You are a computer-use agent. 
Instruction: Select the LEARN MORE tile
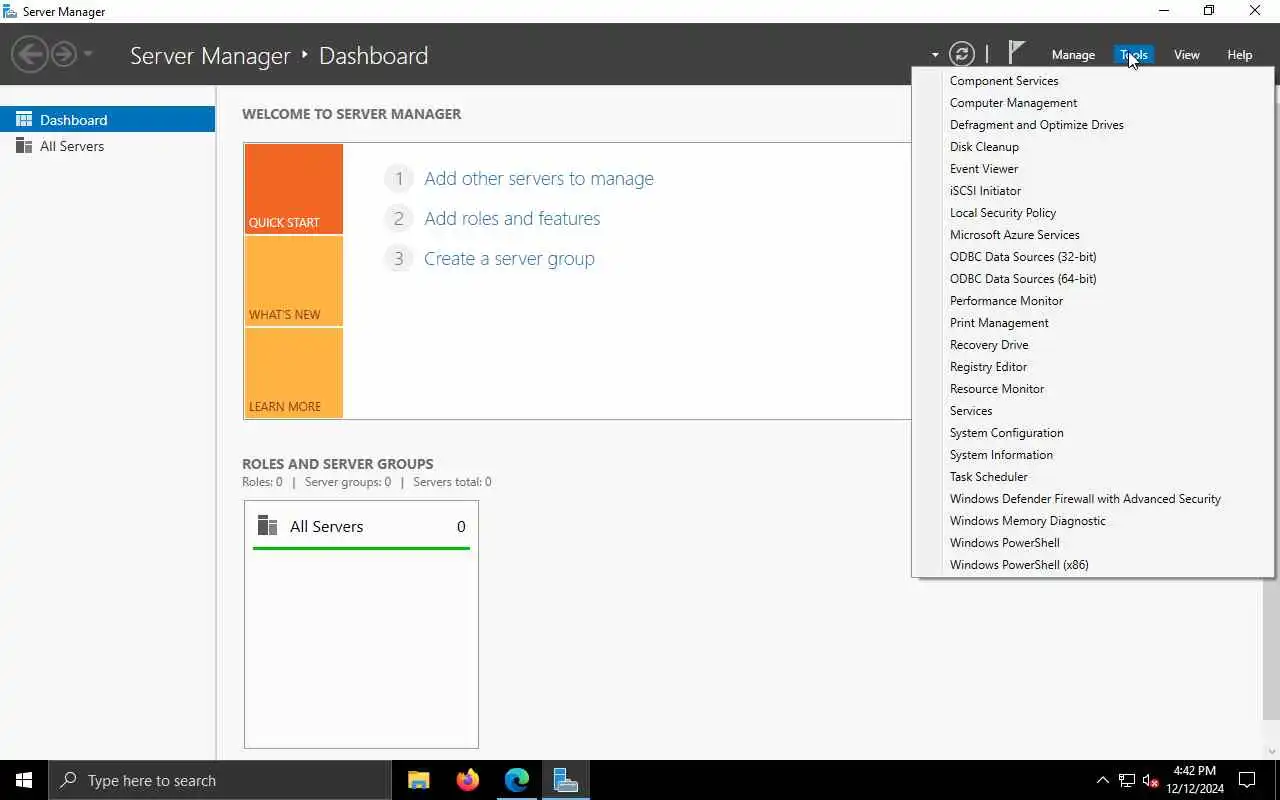coord(294,373)
